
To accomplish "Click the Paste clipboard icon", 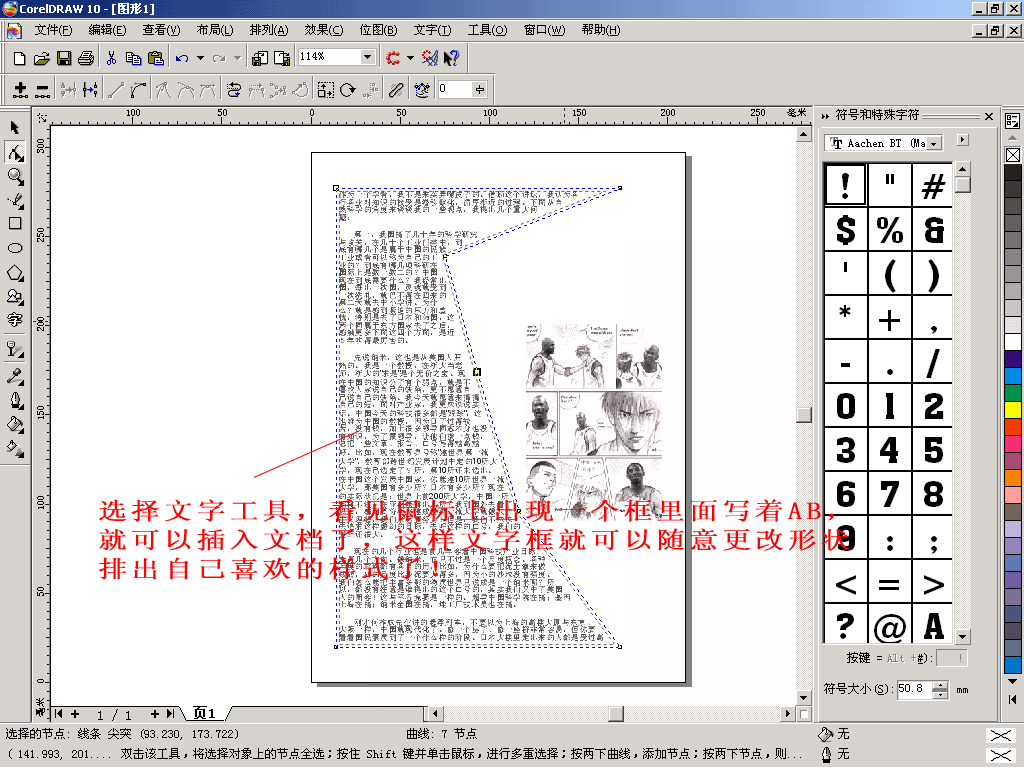I will click(155, 58).
